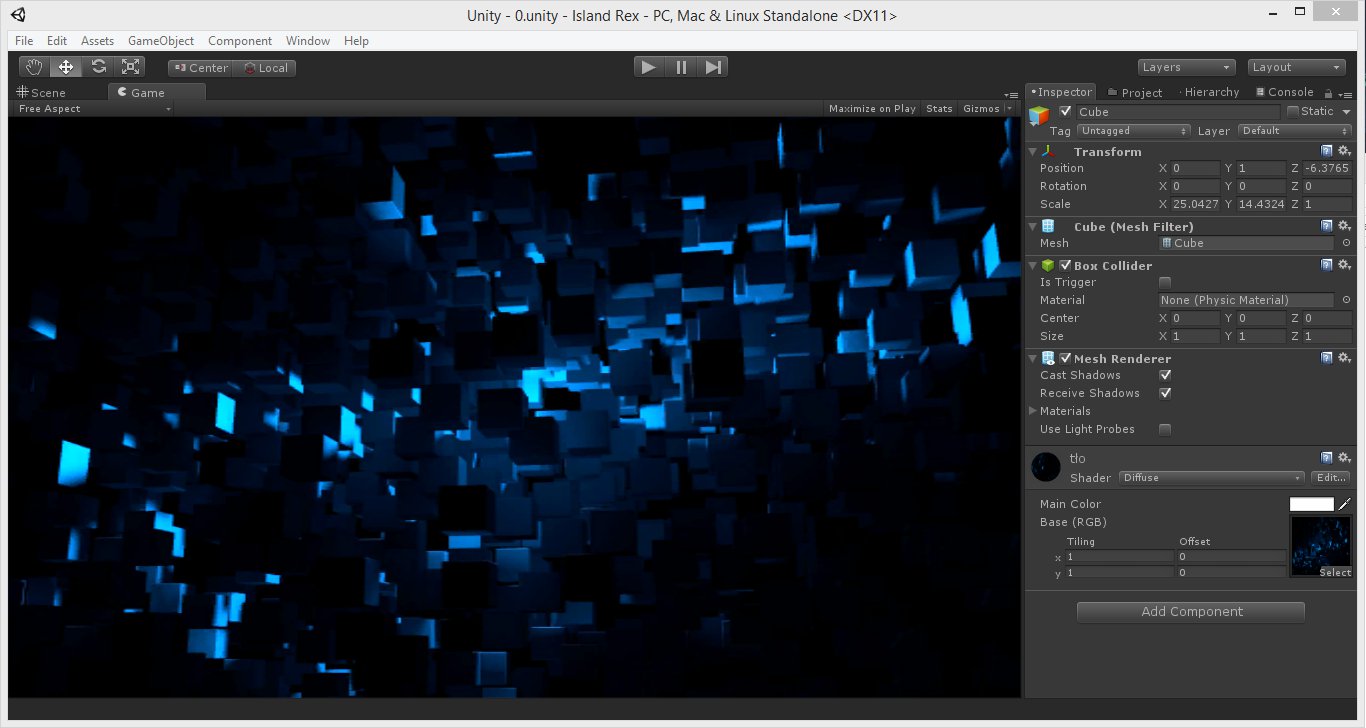Toggle the Cube active checkbox
The image size is (1366, 728).
click(x=1066, y=112)
